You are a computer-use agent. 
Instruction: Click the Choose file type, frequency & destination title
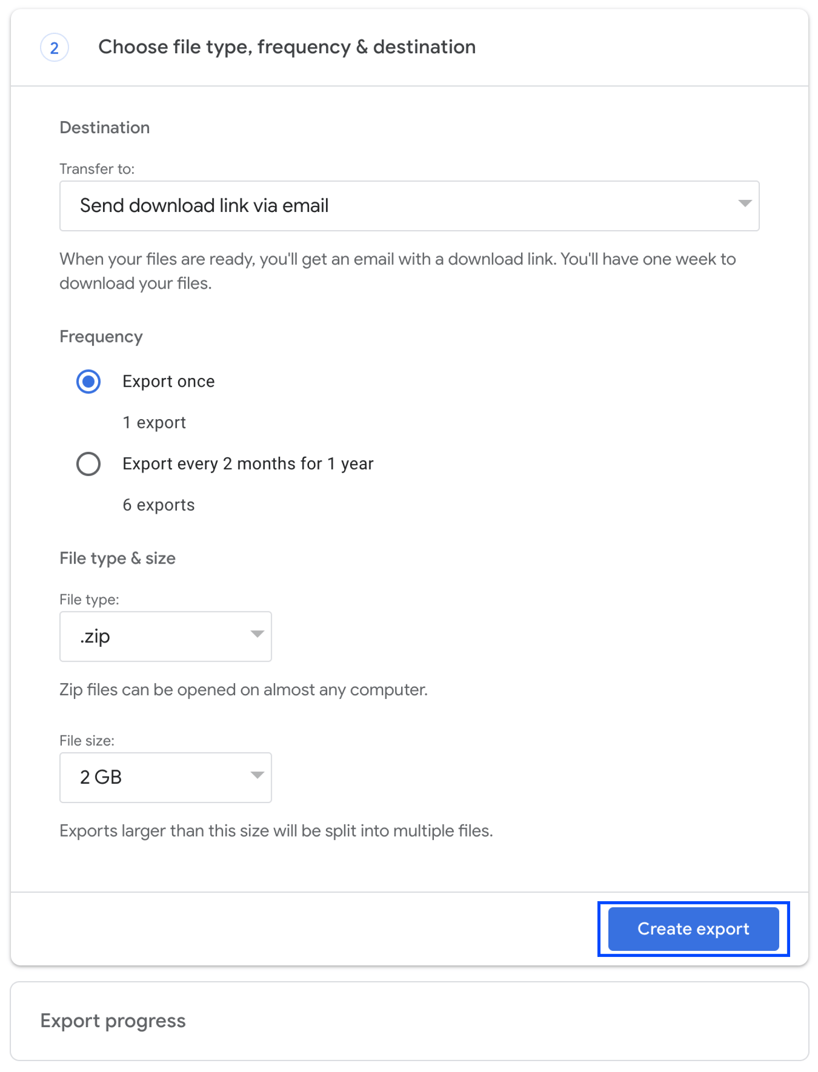[x=286, y=47]
